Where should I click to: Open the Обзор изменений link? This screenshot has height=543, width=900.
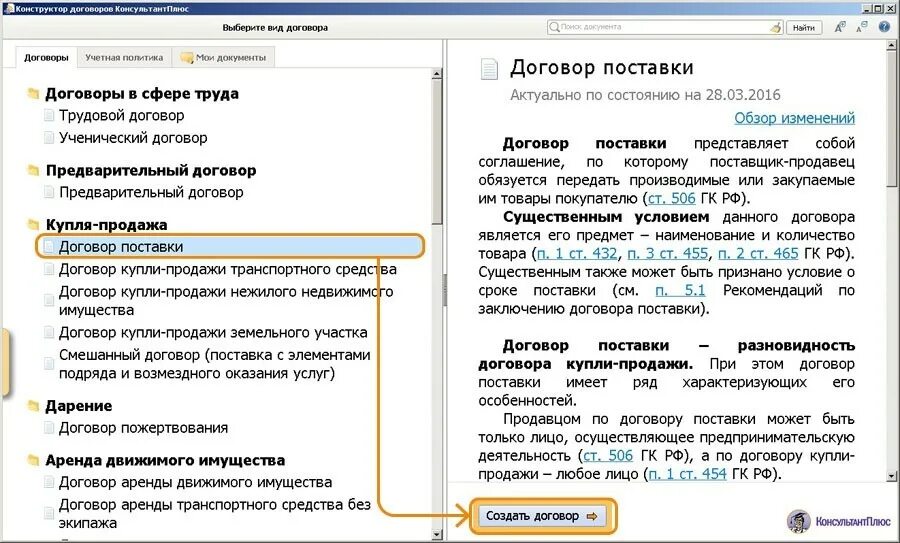click(794, 118)
